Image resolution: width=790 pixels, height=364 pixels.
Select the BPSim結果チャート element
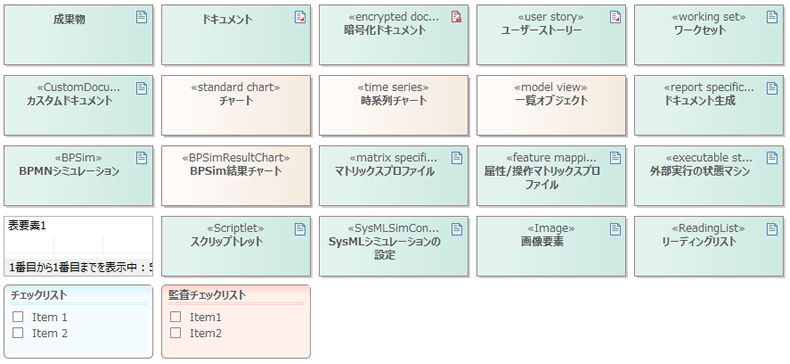point(236,176)
